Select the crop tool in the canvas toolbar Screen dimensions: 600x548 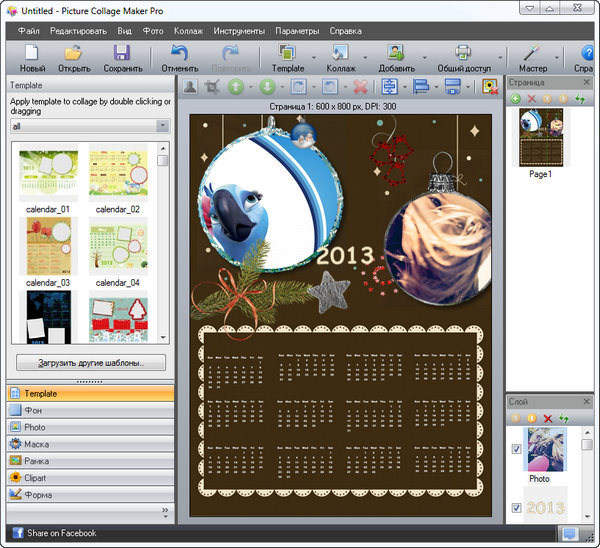pyautogui.click(x=212, y=87)
